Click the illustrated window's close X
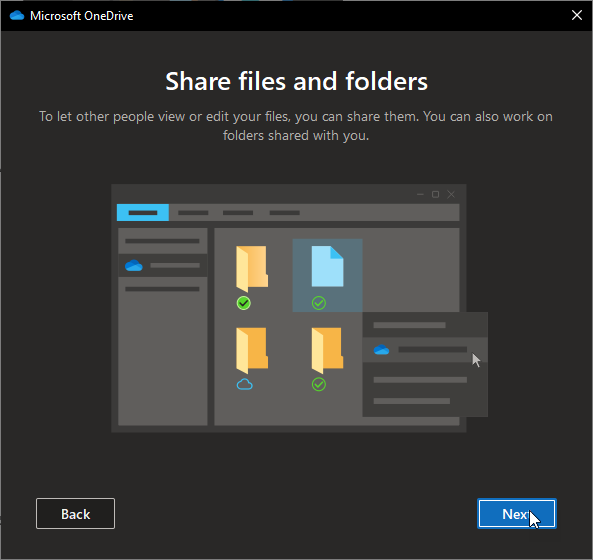The image size is (593, 560). click(451, 194)
